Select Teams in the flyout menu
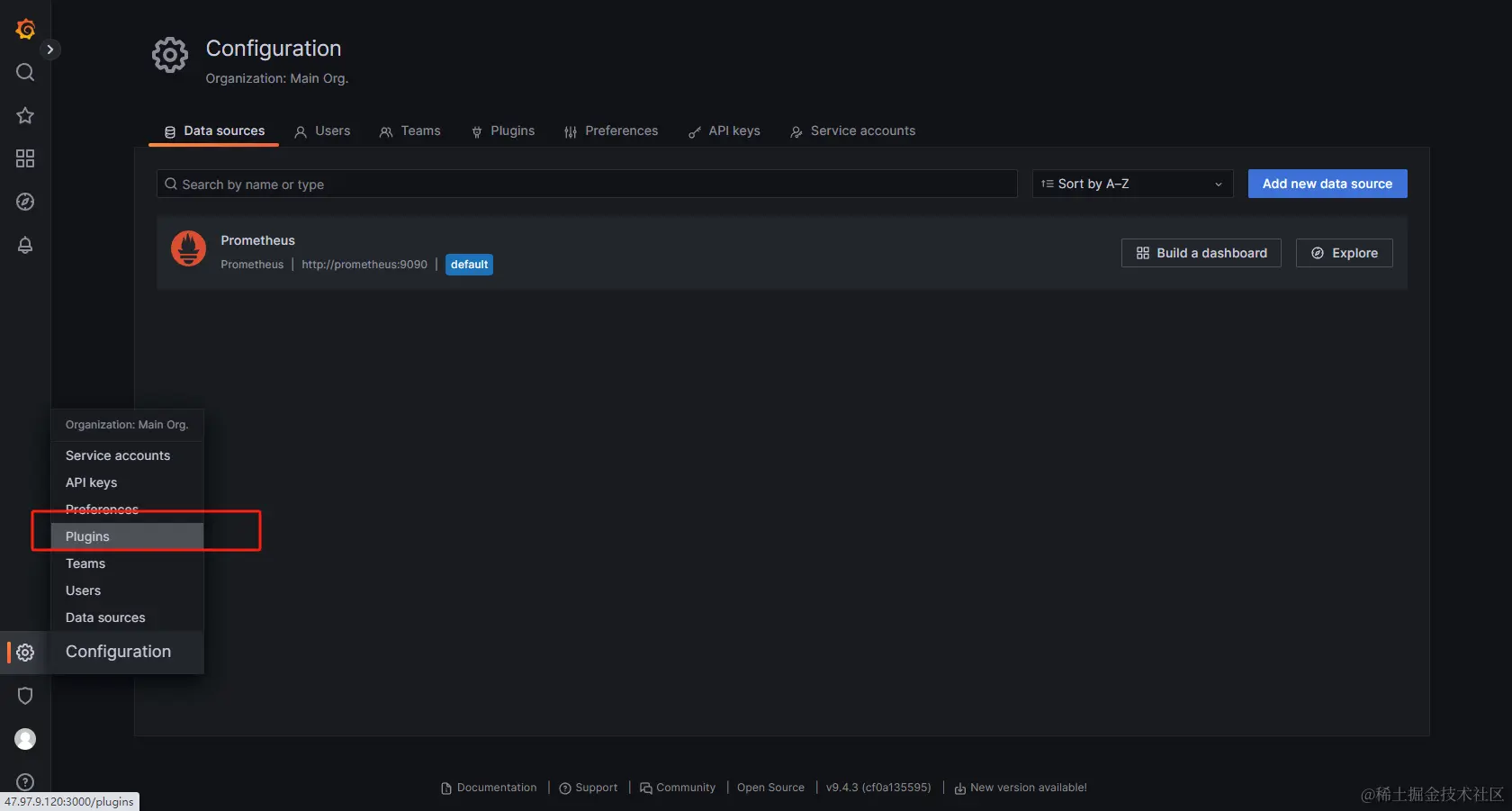 (x=128, y=563)
